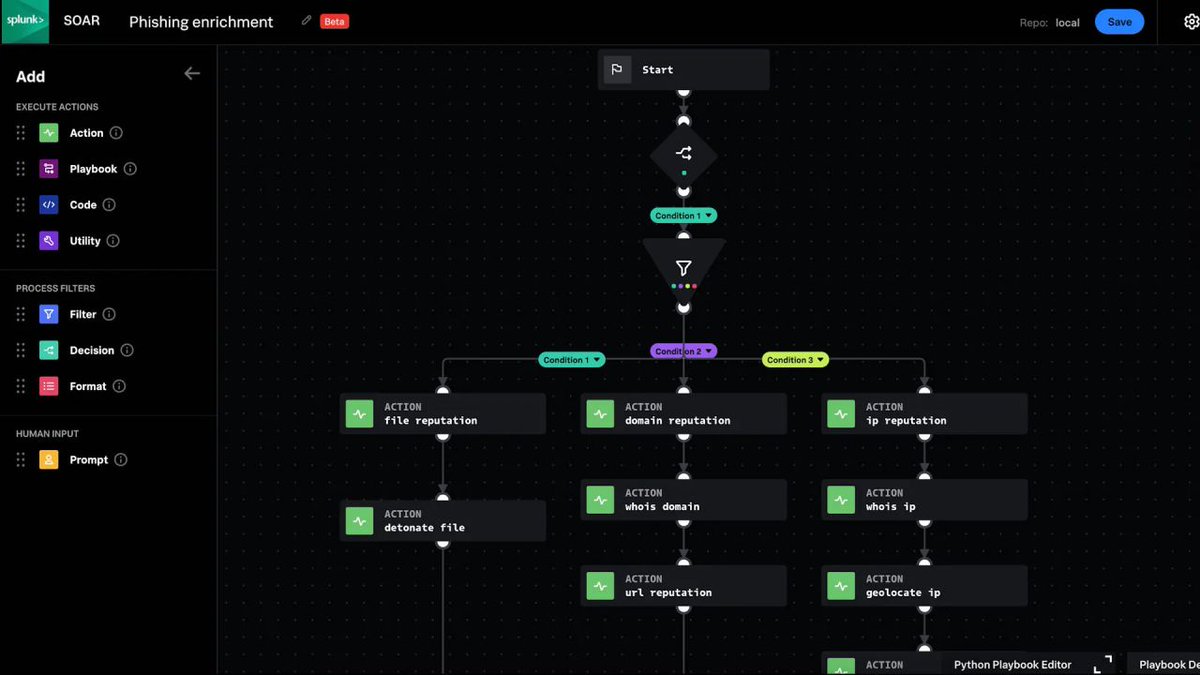Click the SOAR product label
This screenshot has height=675, width=1200.
[x=82, y=21]
